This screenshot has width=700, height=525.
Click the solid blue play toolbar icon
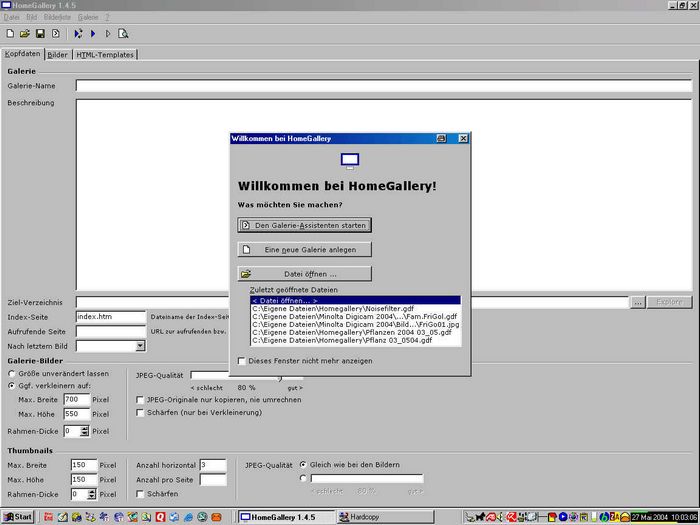[x=93, y=33]
